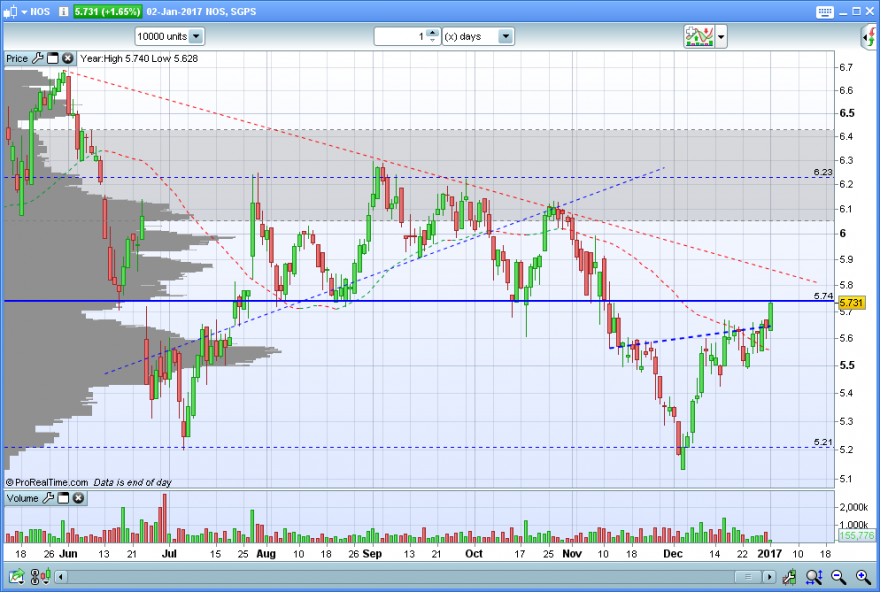Click the 5.21 dashed line label
This screenshot has width=880, height=592.
tap(823, 442)
